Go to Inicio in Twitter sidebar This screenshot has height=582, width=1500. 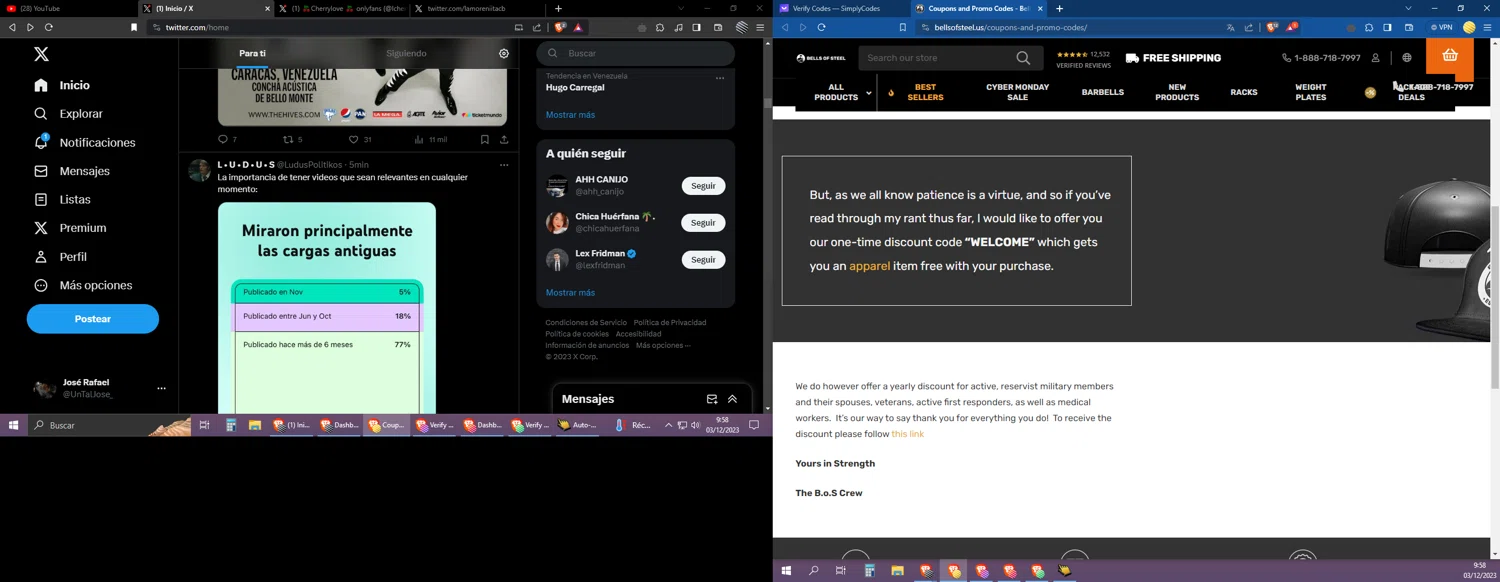(62, 85)
